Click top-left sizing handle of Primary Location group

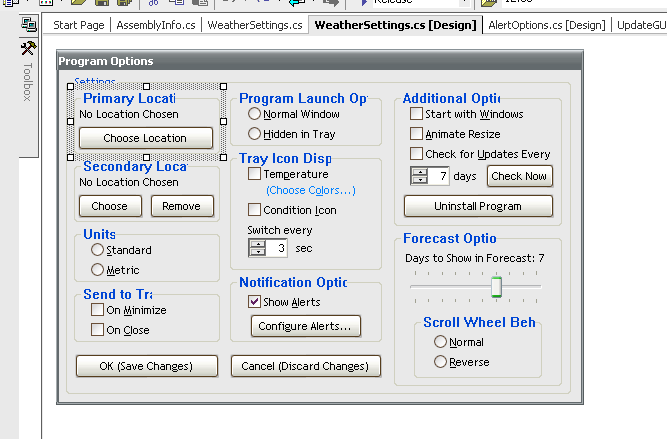[71, 86]
